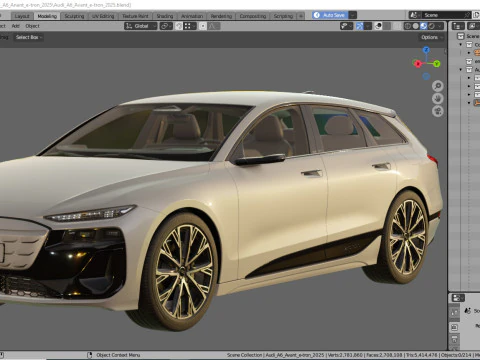Switch to material preview shading
This screenshot has width=480, height=360.
pyautogui.click(x=423, y=26)
